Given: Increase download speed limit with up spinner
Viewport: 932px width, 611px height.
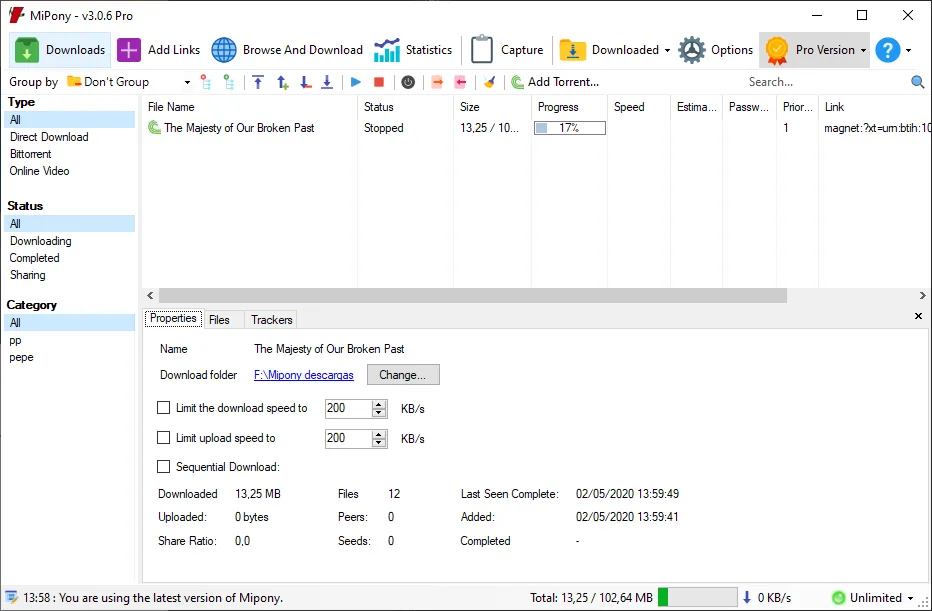Looking at the screenshot, I should [x=379, y=405].
